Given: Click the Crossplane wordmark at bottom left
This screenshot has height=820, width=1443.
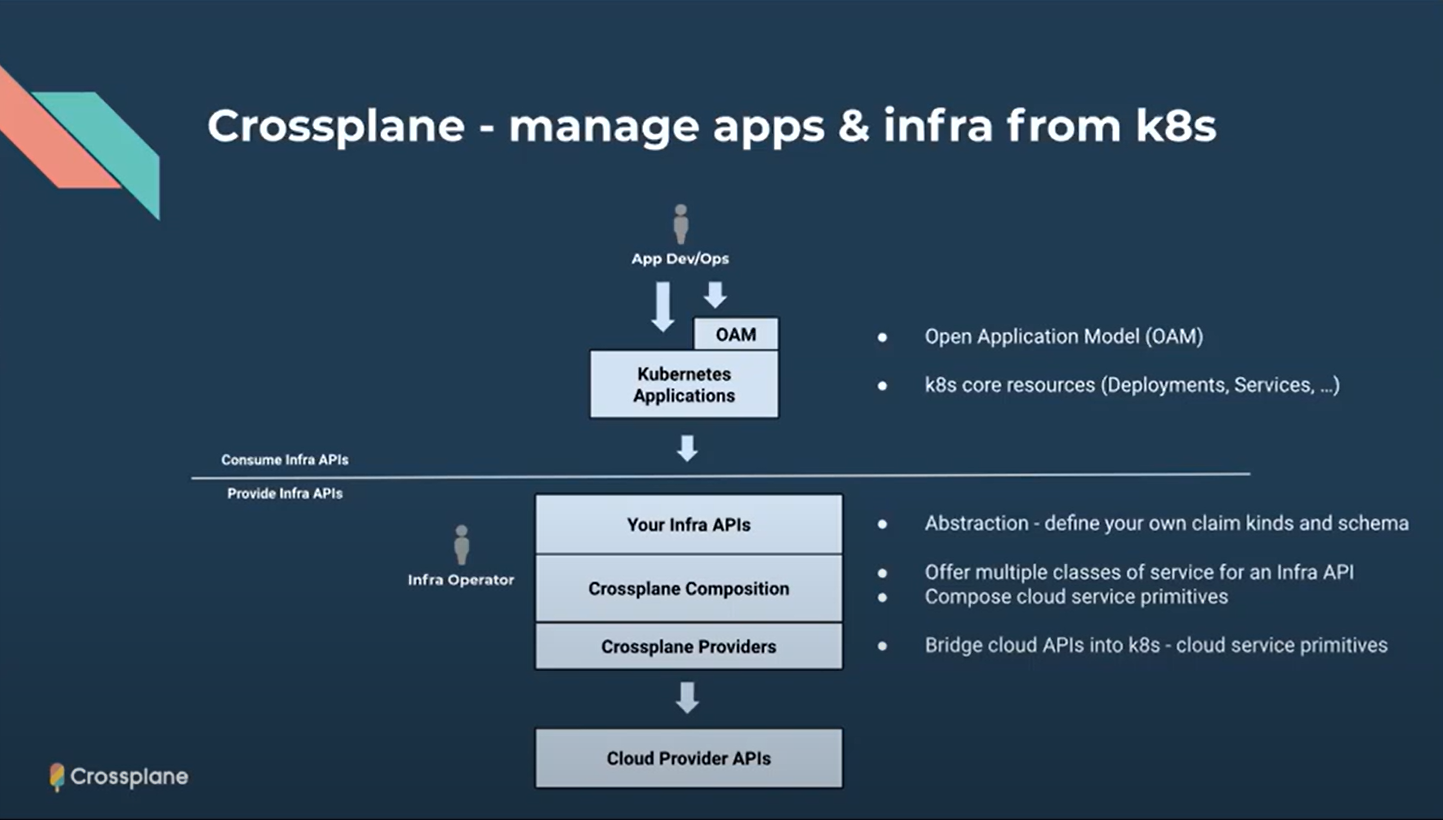Looking at the screenshot, I should pyautogui.click(x=129, y=777).
